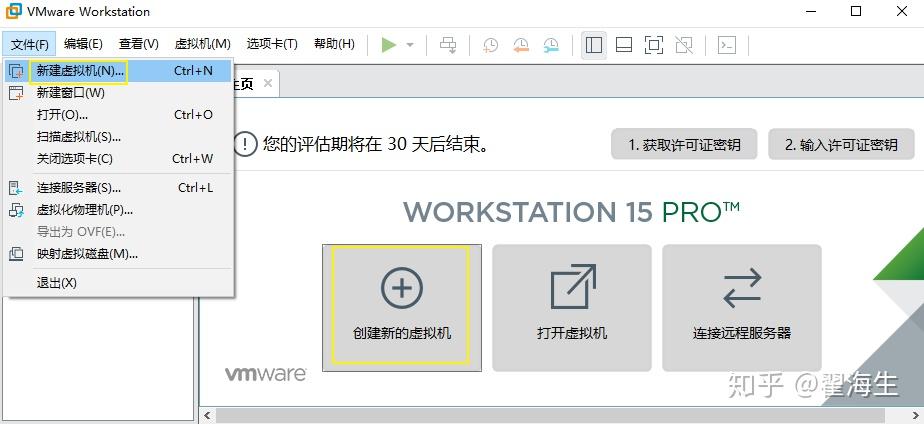The image size is (924, 424).
Task: Enter full screen mode icon
Action: click(x=654, y=45)
